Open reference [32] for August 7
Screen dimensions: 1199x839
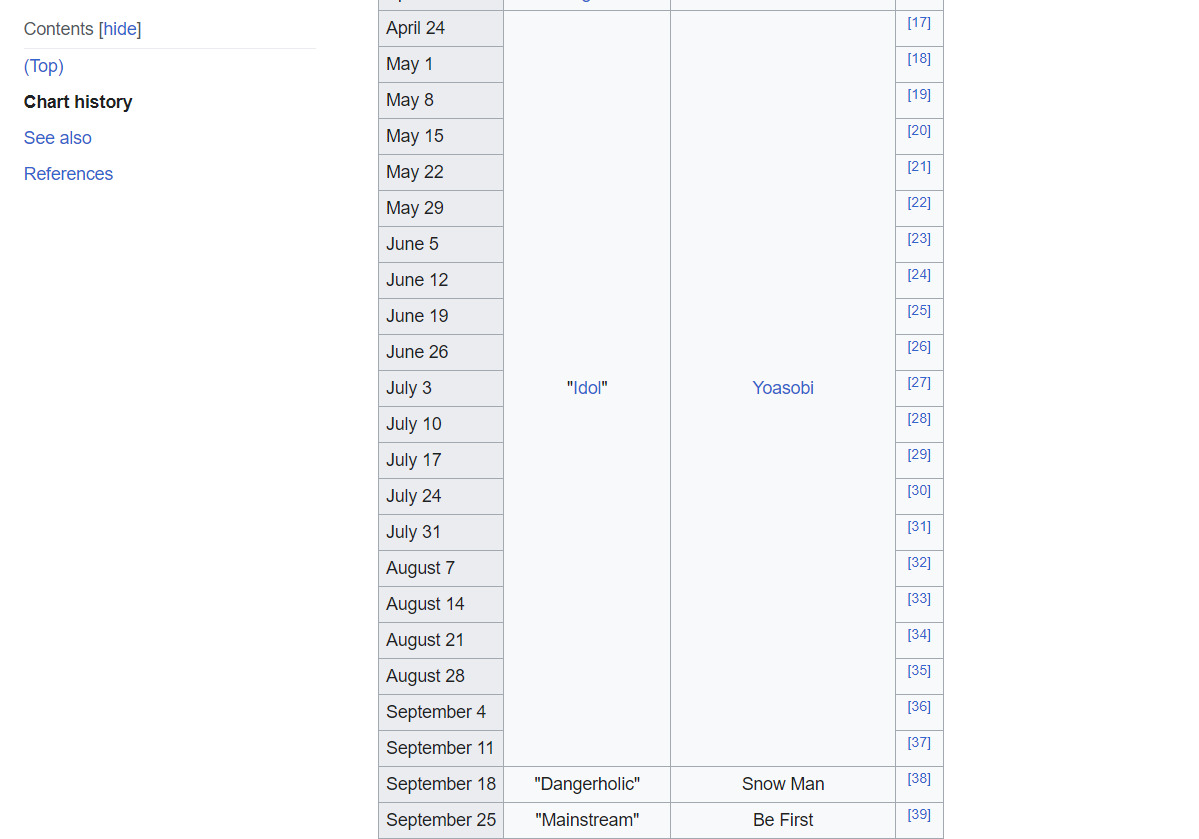919,563
